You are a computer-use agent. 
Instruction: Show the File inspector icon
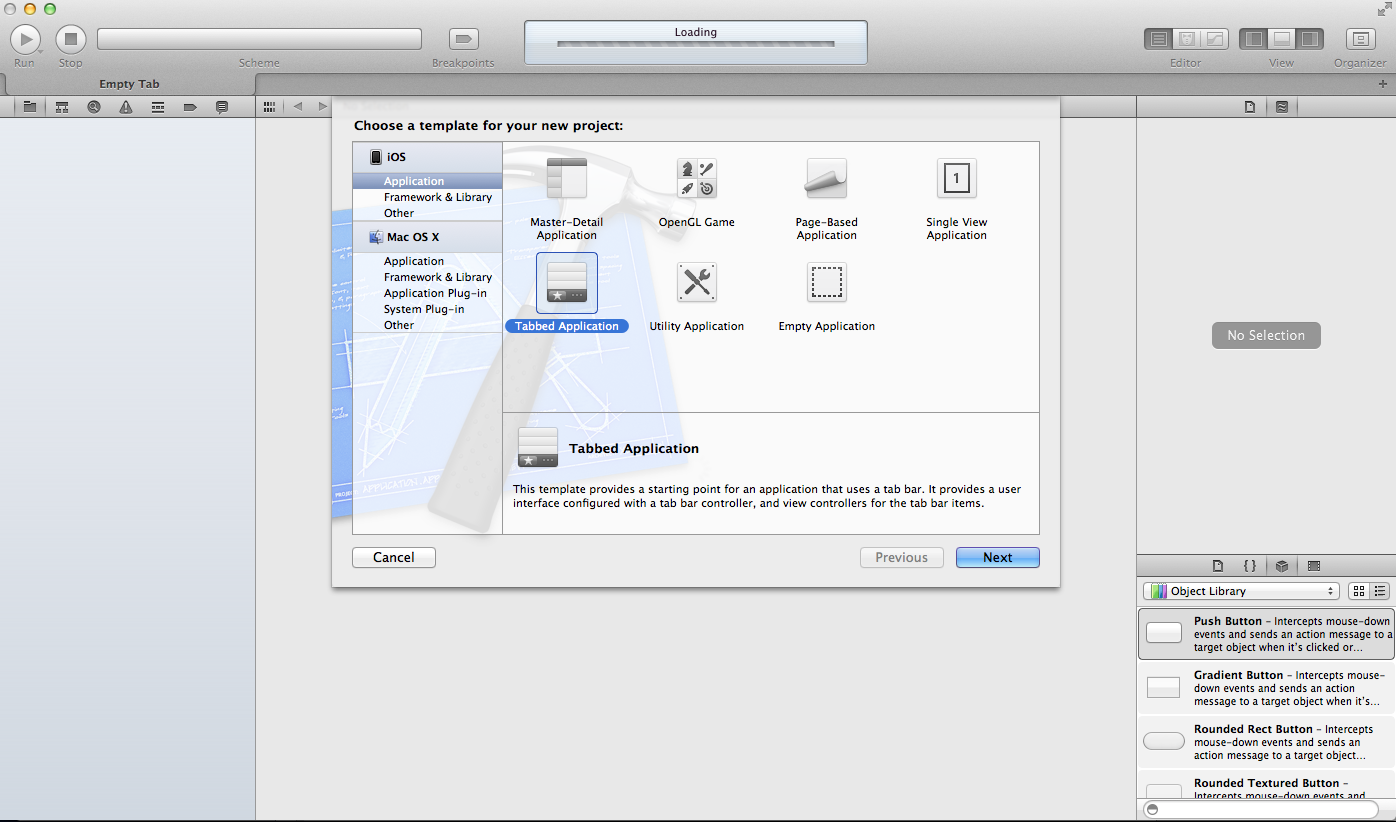point(1250,106)
